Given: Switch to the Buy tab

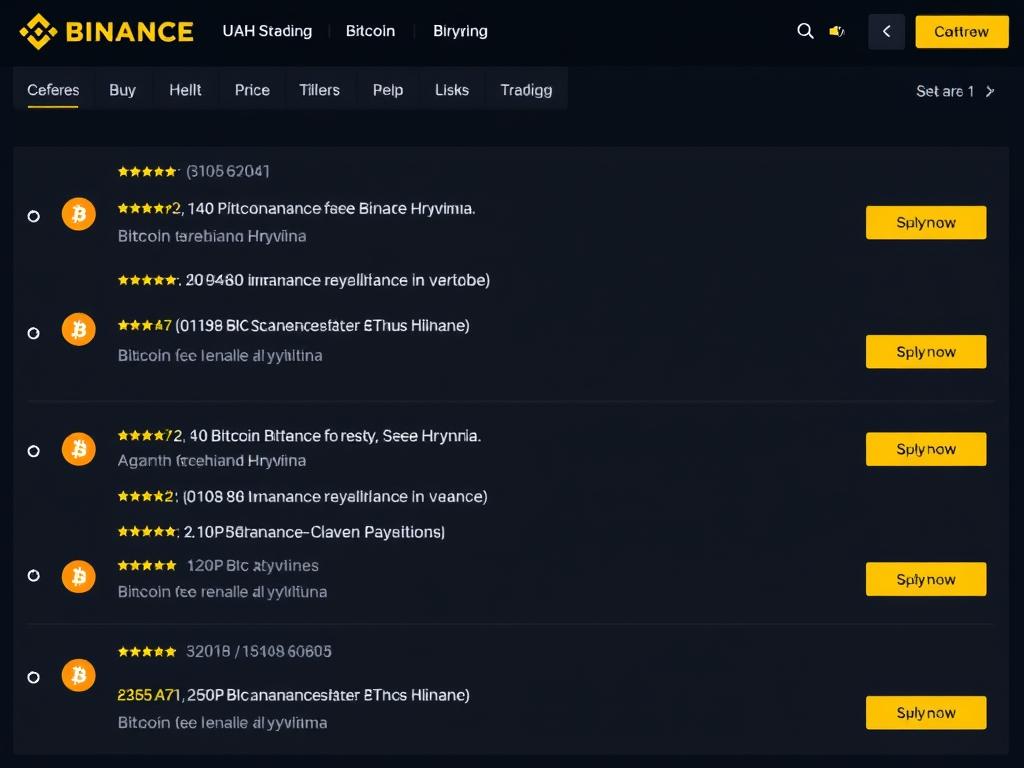Looking at the screenshot, I should click(122, 90).
